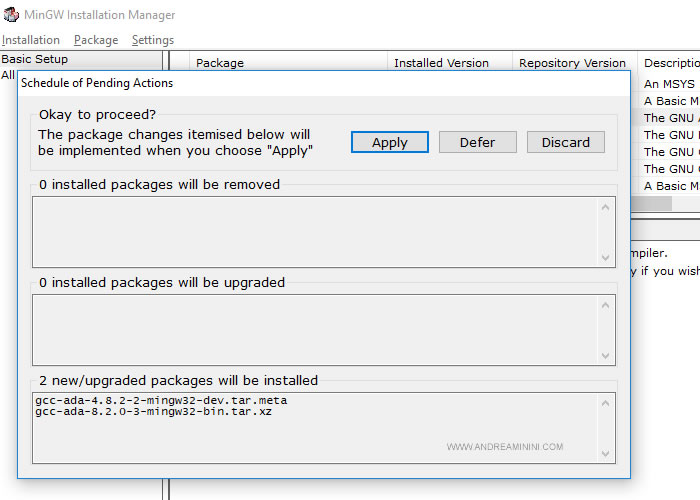The width and height of the screenshot is (700, 500).
Task: Open the Installation menu
Action: [31, 40]
